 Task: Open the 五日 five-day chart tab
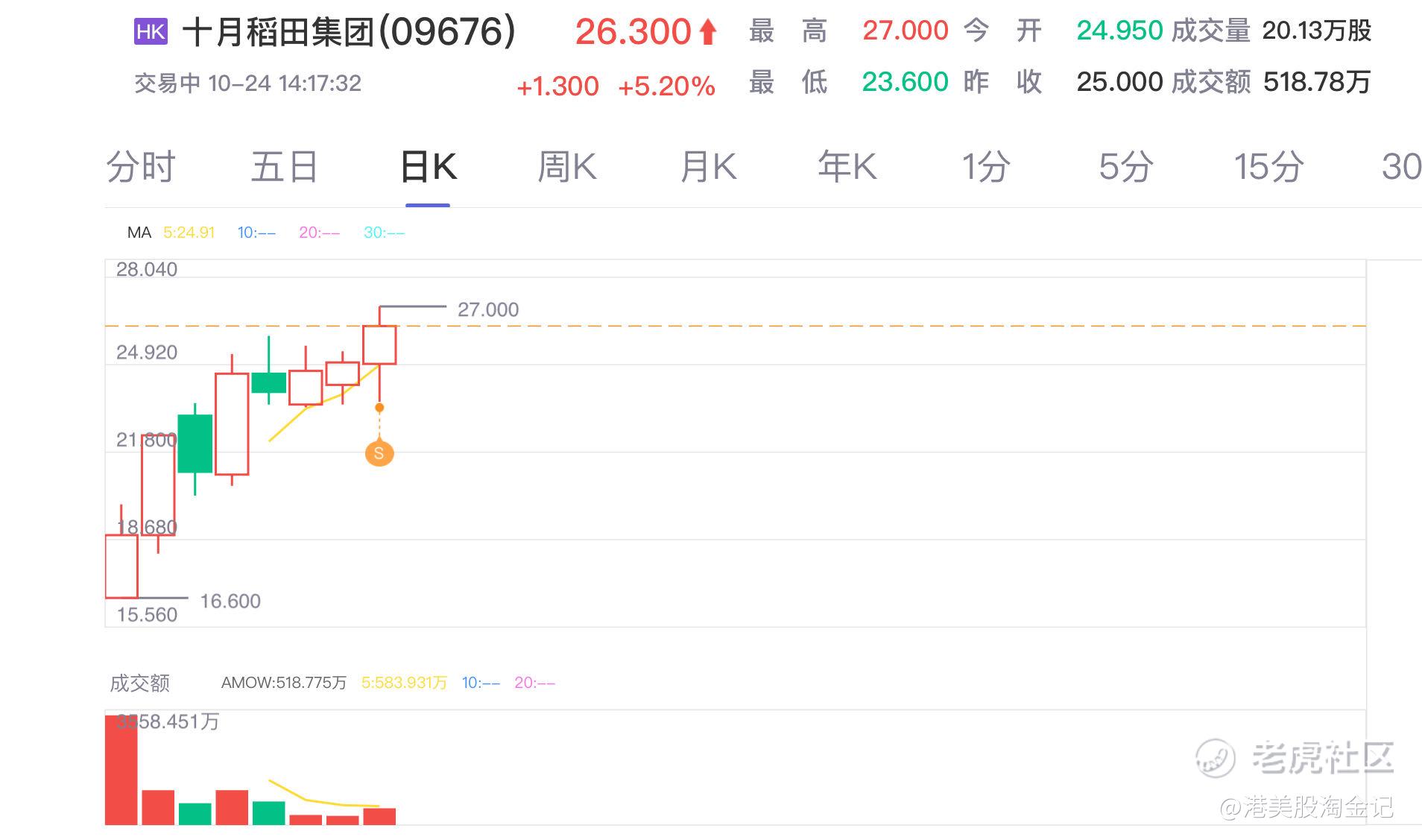(284, 166)
